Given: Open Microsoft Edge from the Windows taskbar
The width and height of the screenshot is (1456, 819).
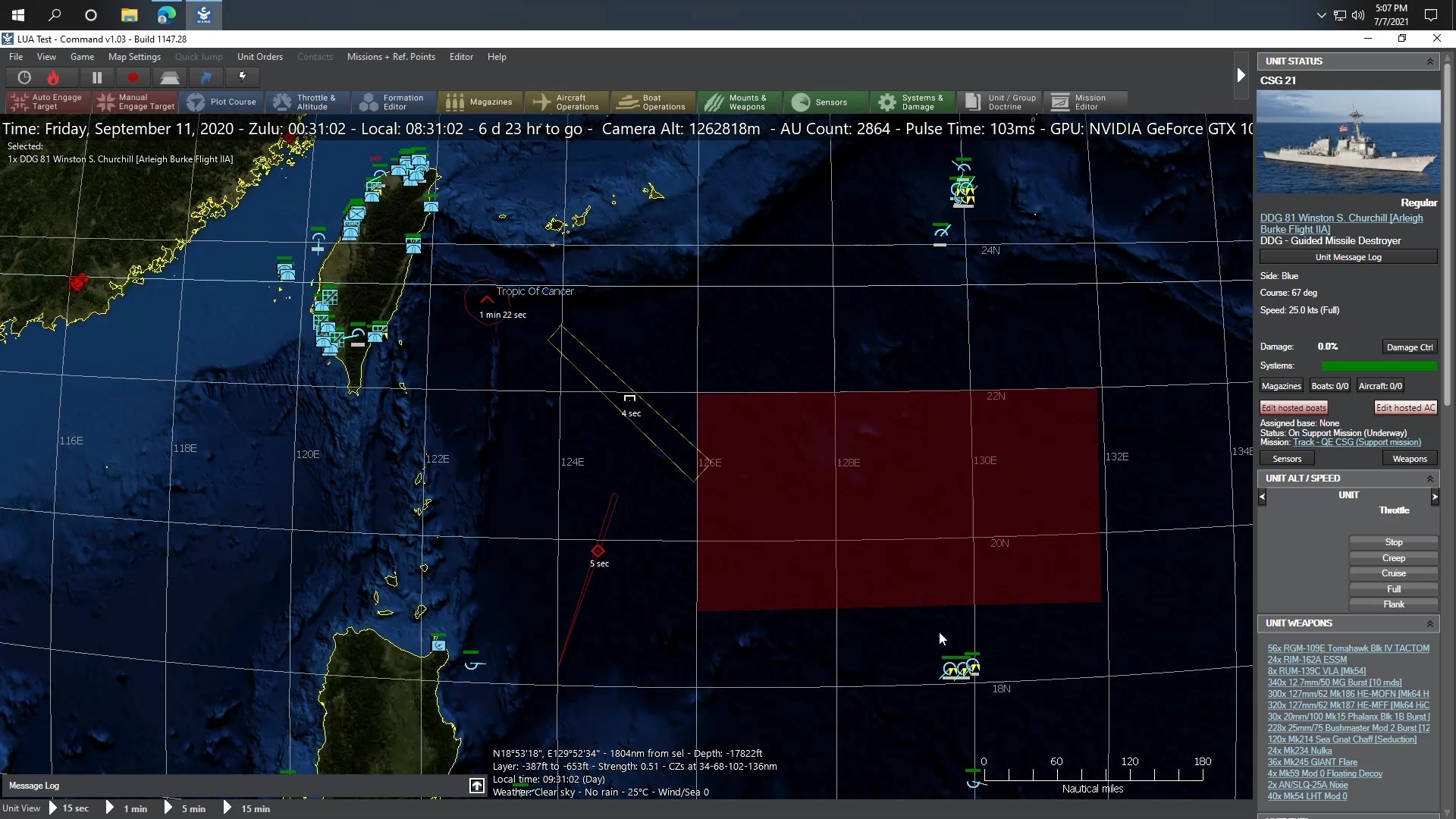Looking at the screenshot, I should [x=166, y=15].
